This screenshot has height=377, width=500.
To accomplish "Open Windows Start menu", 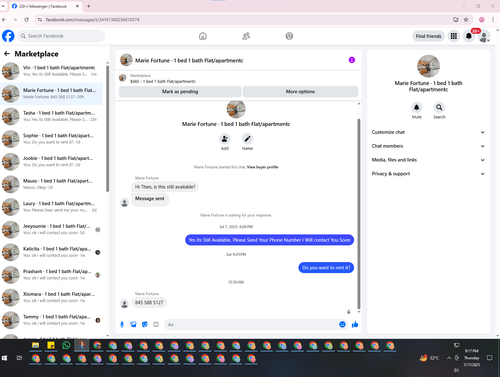I will coord(4,358).
